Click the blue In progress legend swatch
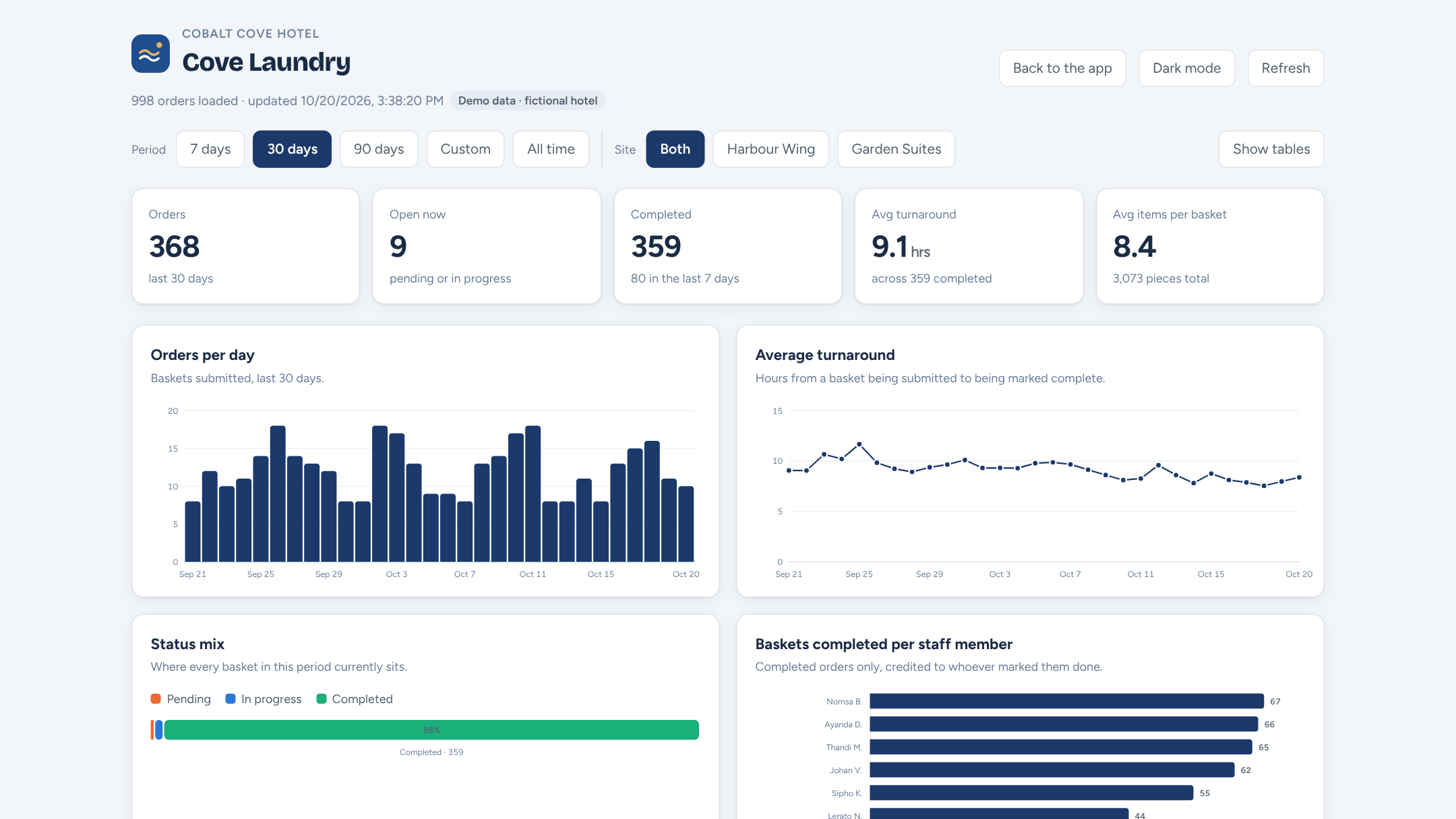The image size is (1456, 819). 231,699
